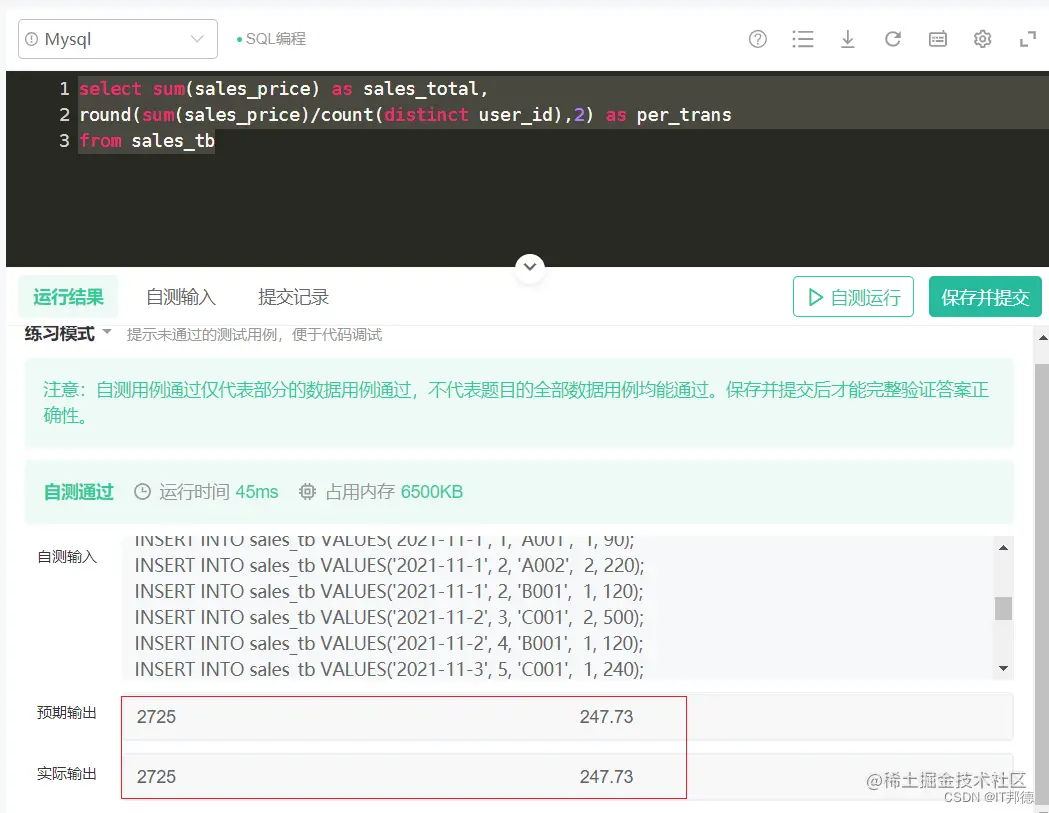
Task: Reset code with the refresh icon
Action: [x=892, y=39]
